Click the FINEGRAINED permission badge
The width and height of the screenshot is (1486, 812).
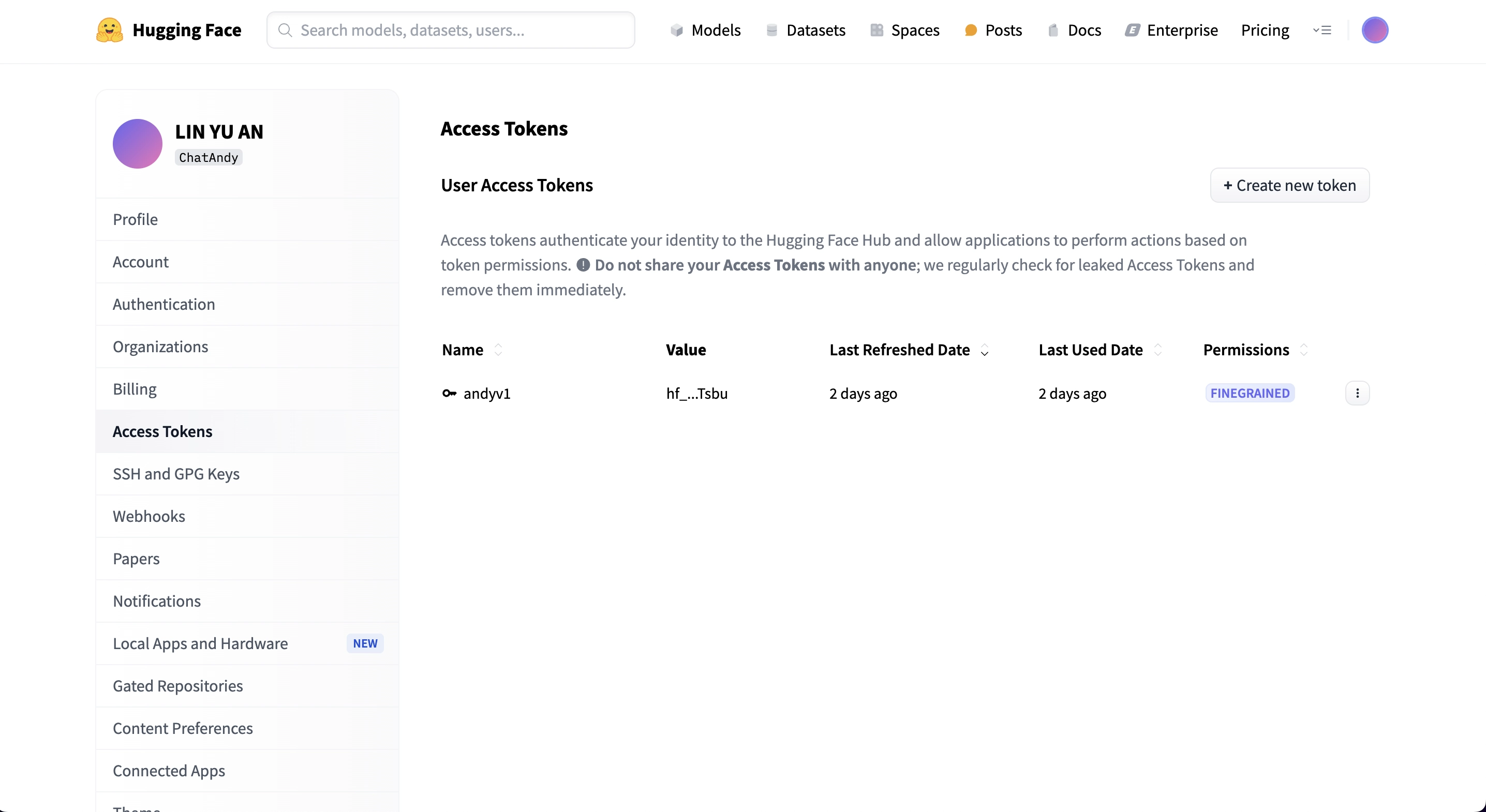[x=1250, y=393]
